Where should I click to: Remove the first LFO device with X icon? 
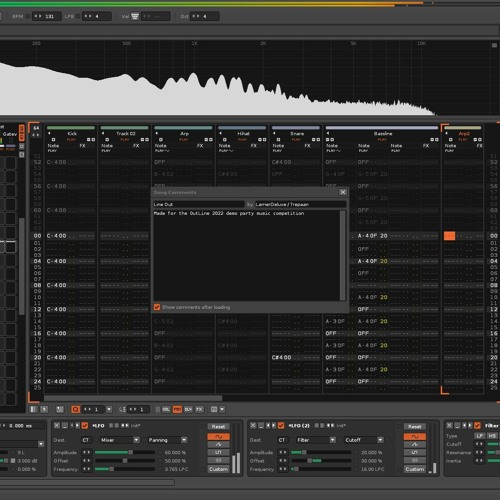coord(57,425)
